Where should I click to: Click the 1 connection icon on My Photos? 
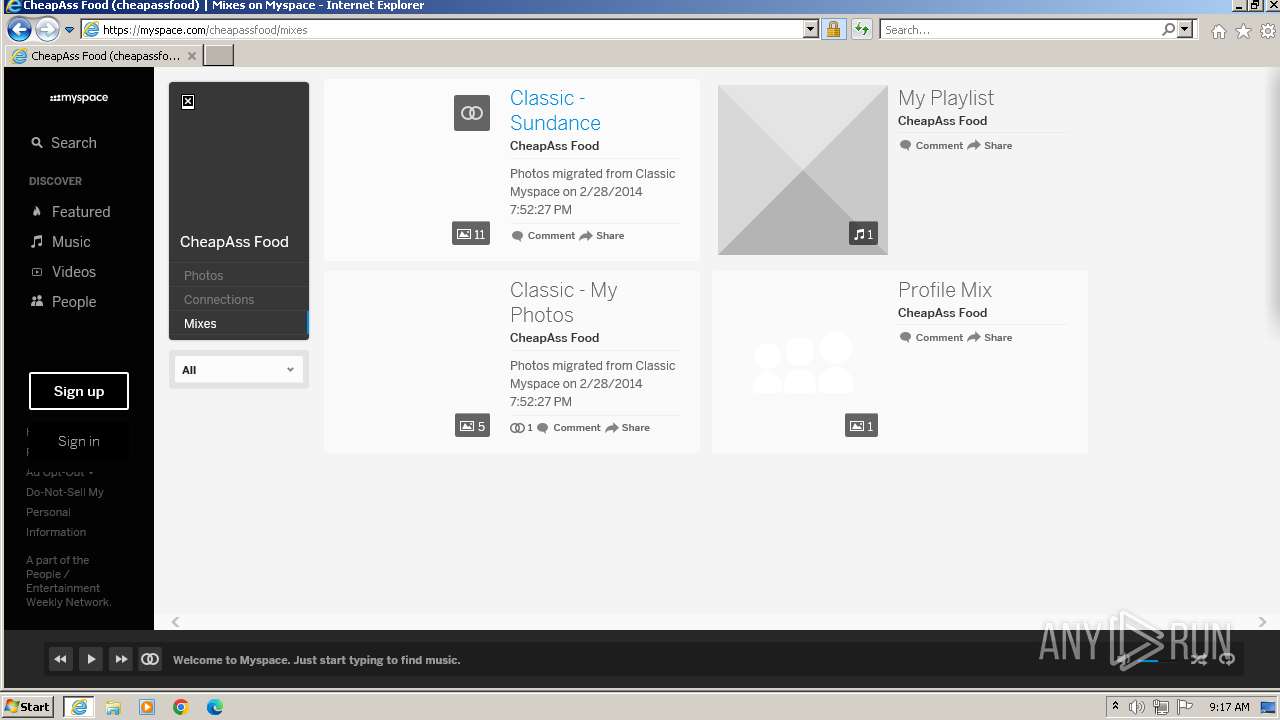pyautogui.click(x=521, y=428)
